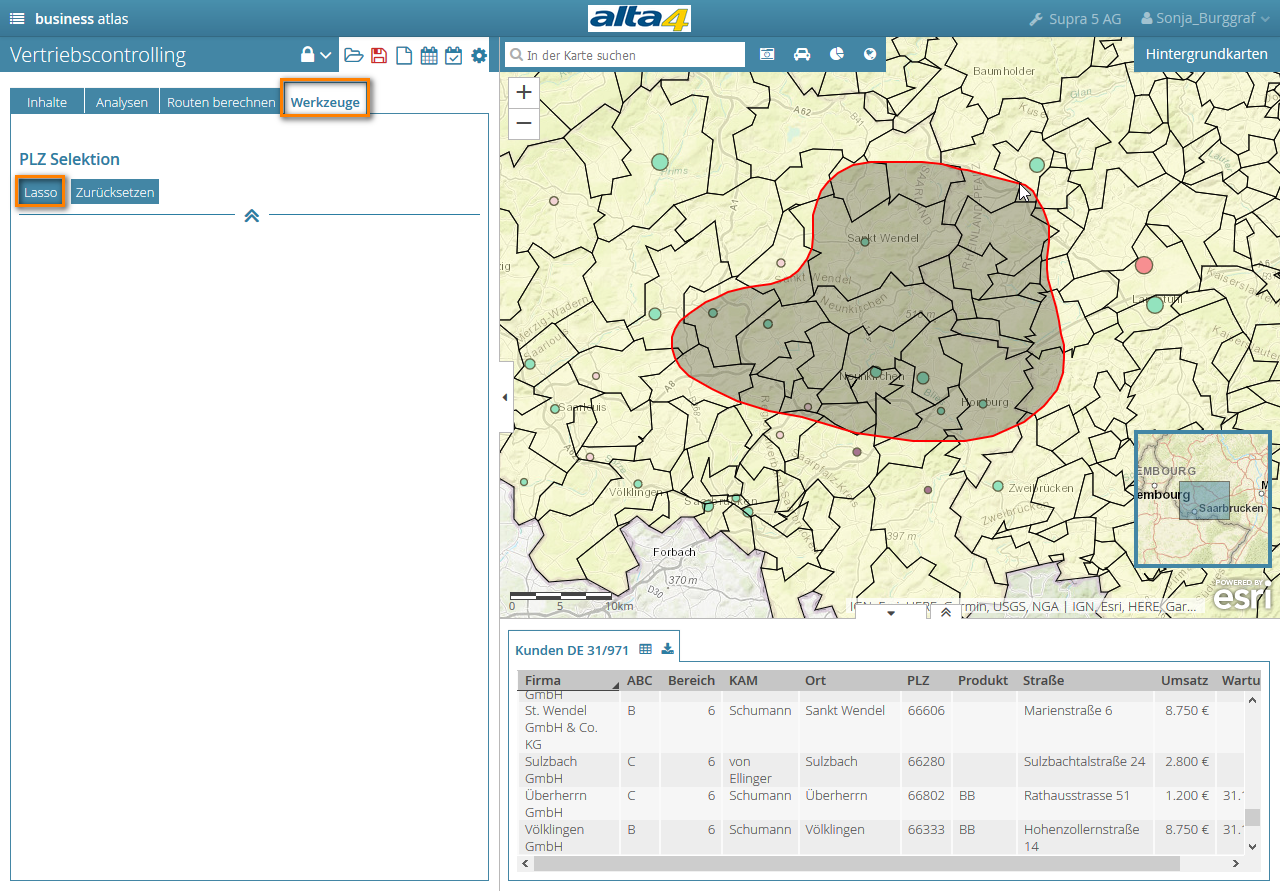Click the alta4 logo
1280x891 pixels.
(639, 19)
